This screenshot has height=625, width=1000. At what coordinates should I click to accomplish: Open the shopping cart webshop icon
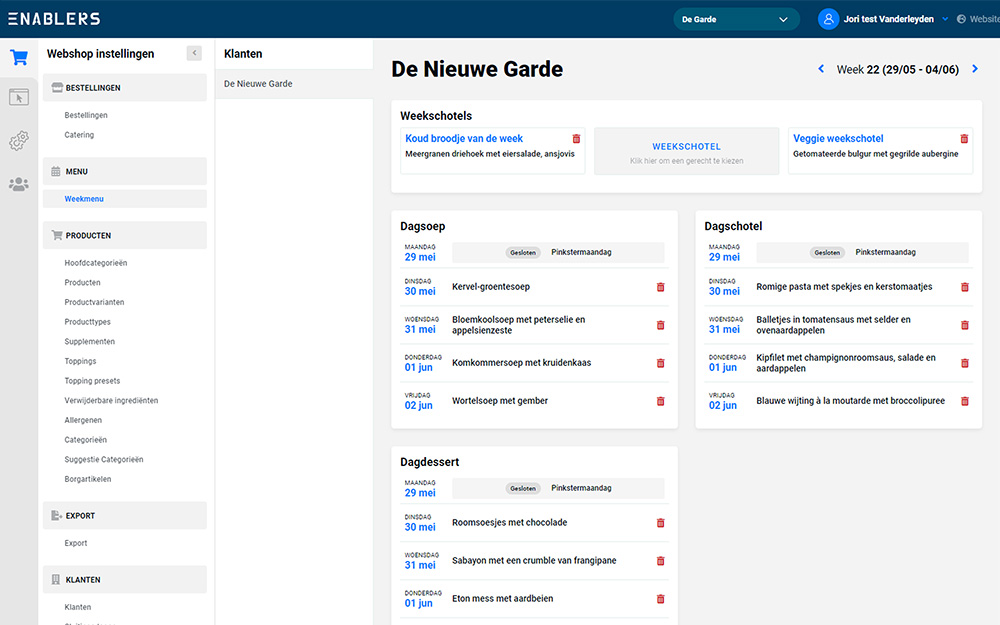click(19, 58)
